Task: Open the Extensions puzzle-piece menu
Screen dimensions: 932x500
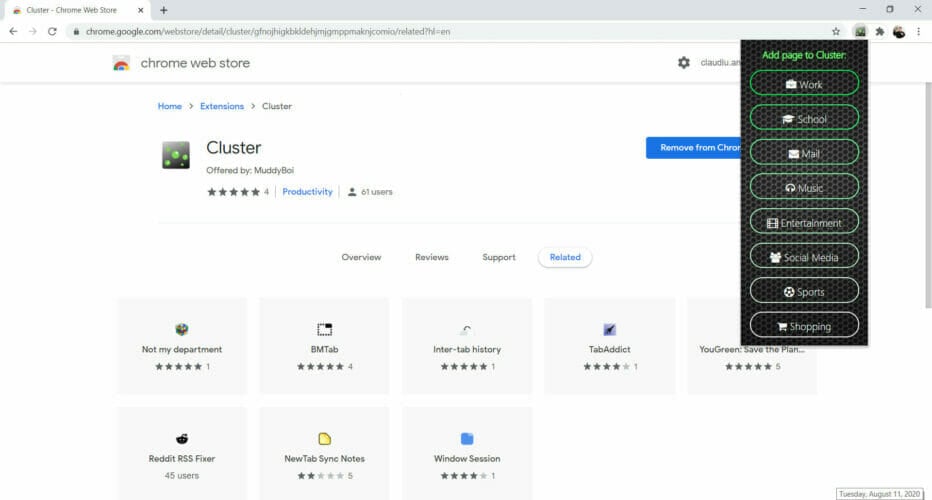Action: click(x=880, y=32)
